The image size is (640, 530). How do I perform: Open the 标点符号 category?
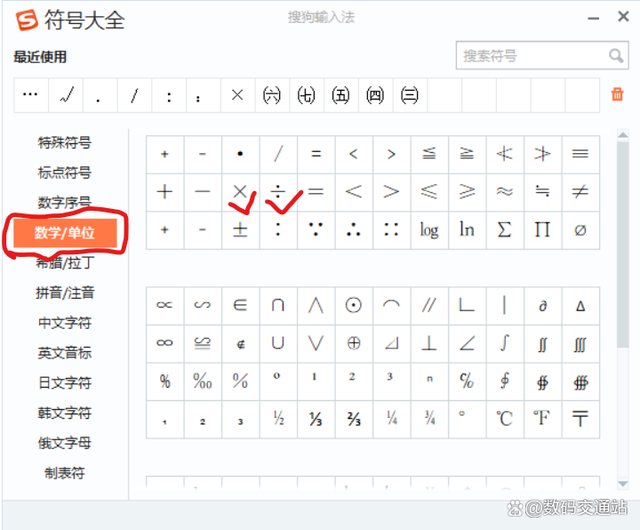coord(64,172)
